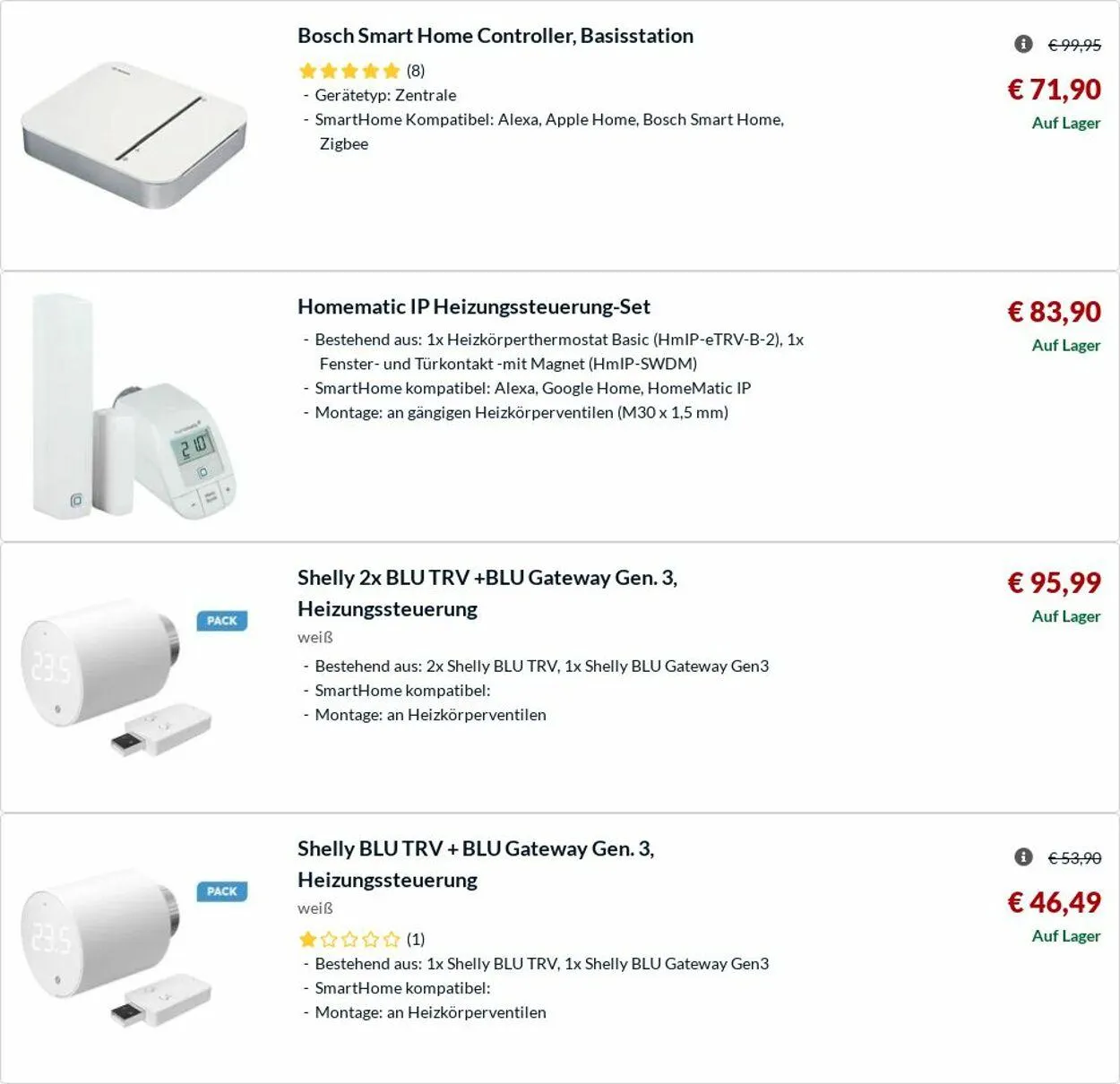Click Bosch Smart Home Controller product image
Image resolution: width=1120 pixels, height=1084 pixels.
pos(134,134)
